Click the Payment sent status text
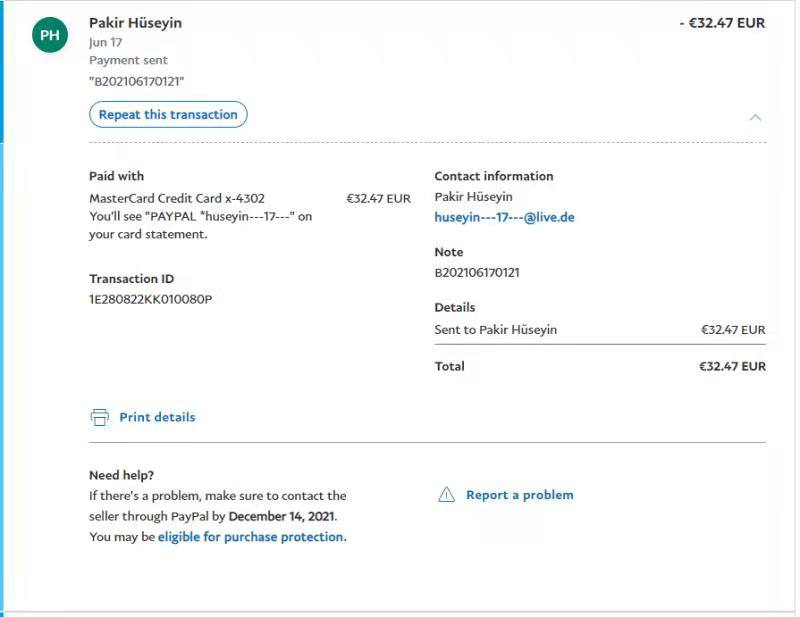The image size is (800, 617). (x=128, y=60)
